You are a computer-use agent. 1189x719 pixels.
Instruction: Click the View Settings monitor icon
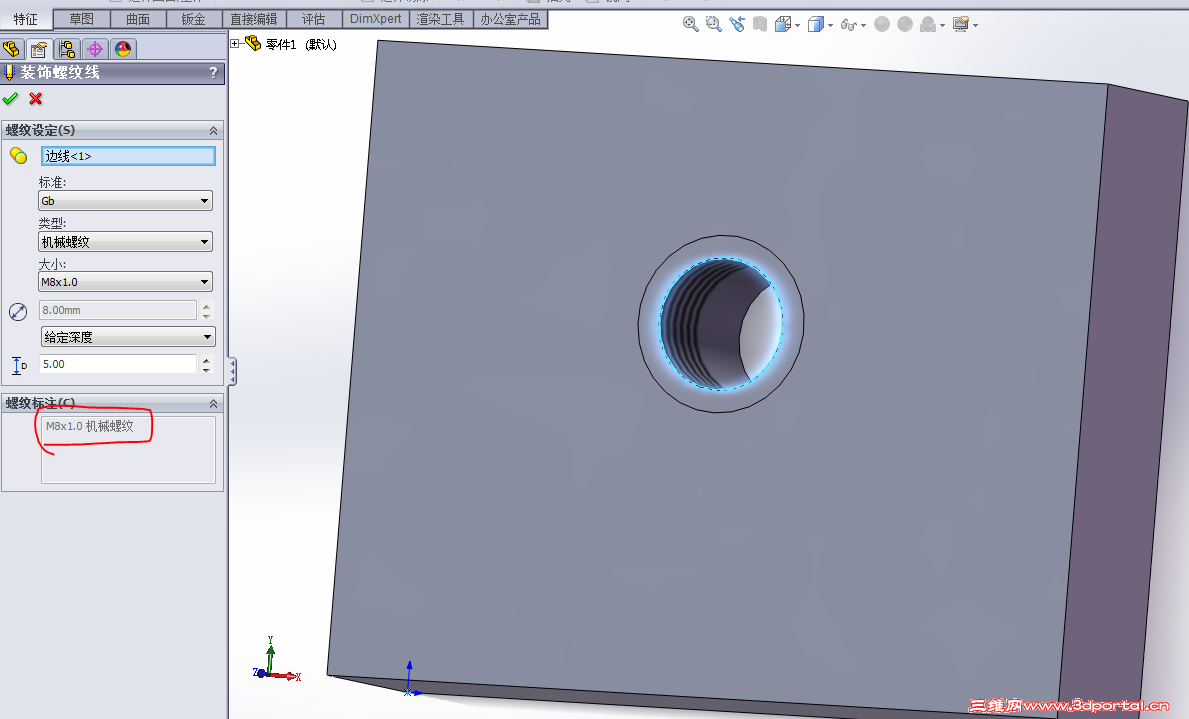click(x=961, y=24)
